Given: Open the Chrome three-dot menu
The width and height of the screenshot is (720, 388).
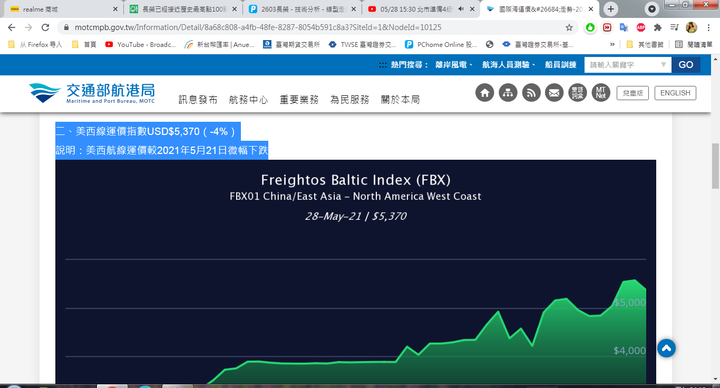Looking at the screenshot, I should (x=709, y=28).
